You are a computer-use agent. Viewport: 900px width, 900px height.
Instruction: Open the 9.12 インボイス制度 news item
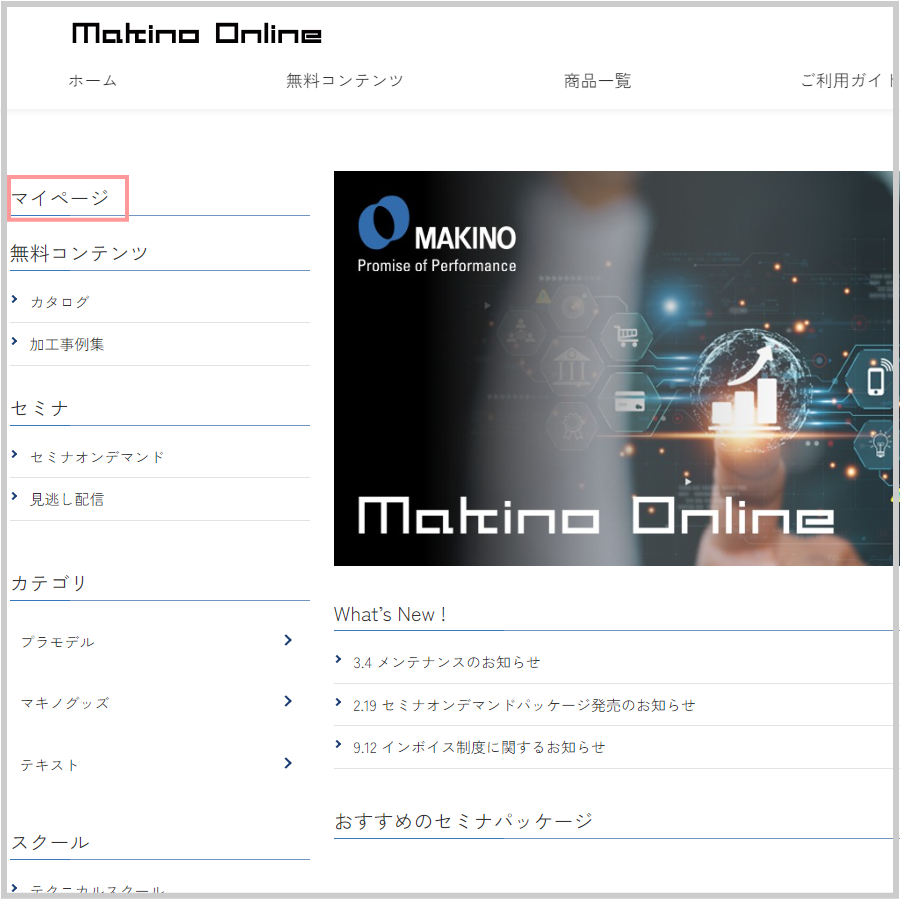click(x=479, y=747)
